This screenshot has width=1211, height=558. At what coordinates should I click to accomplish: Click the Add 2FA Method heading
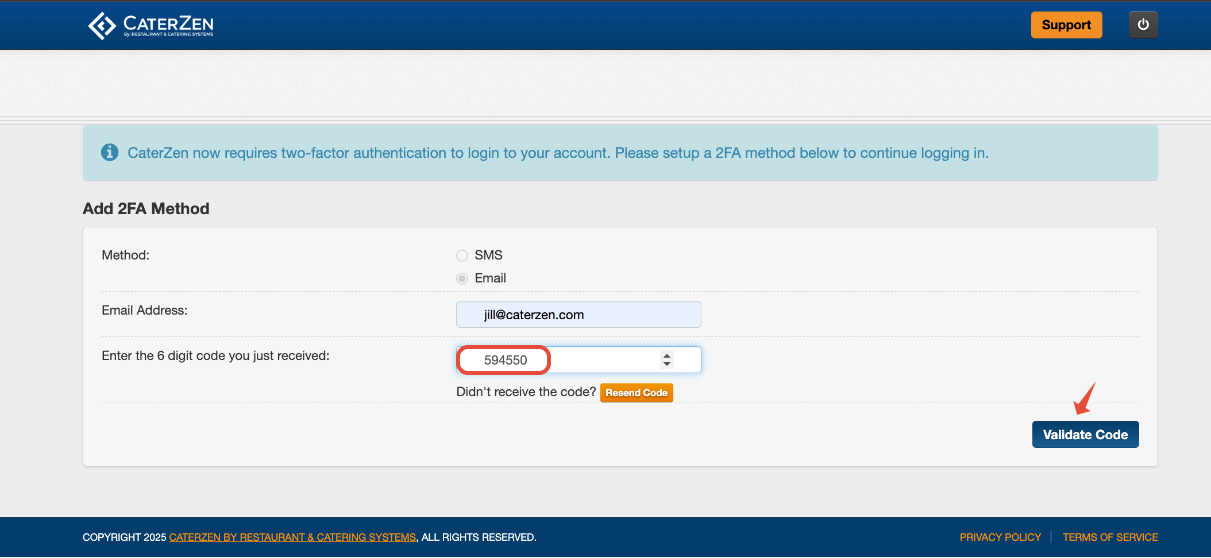tap(146, 209)
